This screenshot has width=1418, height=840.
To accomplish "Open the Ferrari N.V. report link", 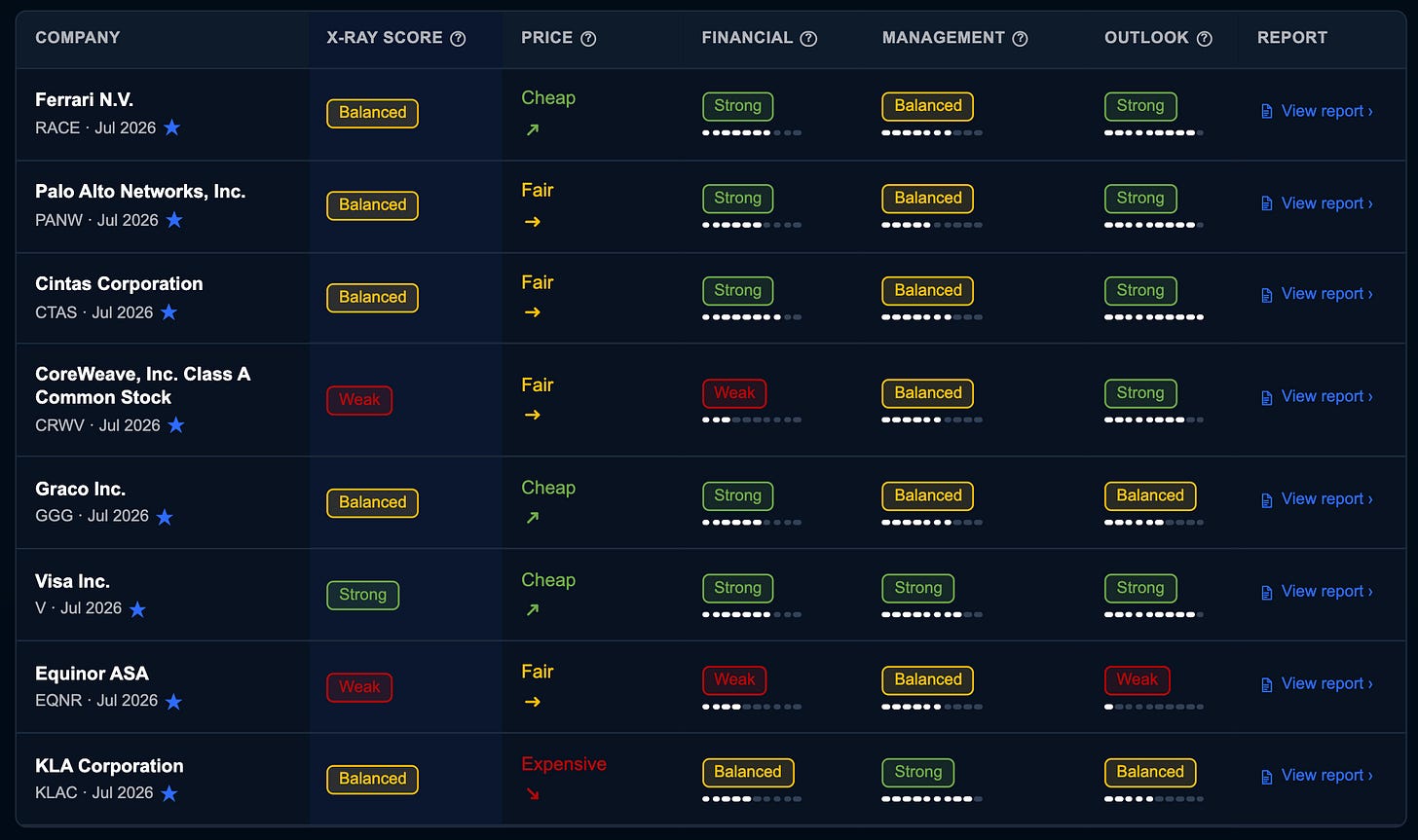I will pos(1317,111).
